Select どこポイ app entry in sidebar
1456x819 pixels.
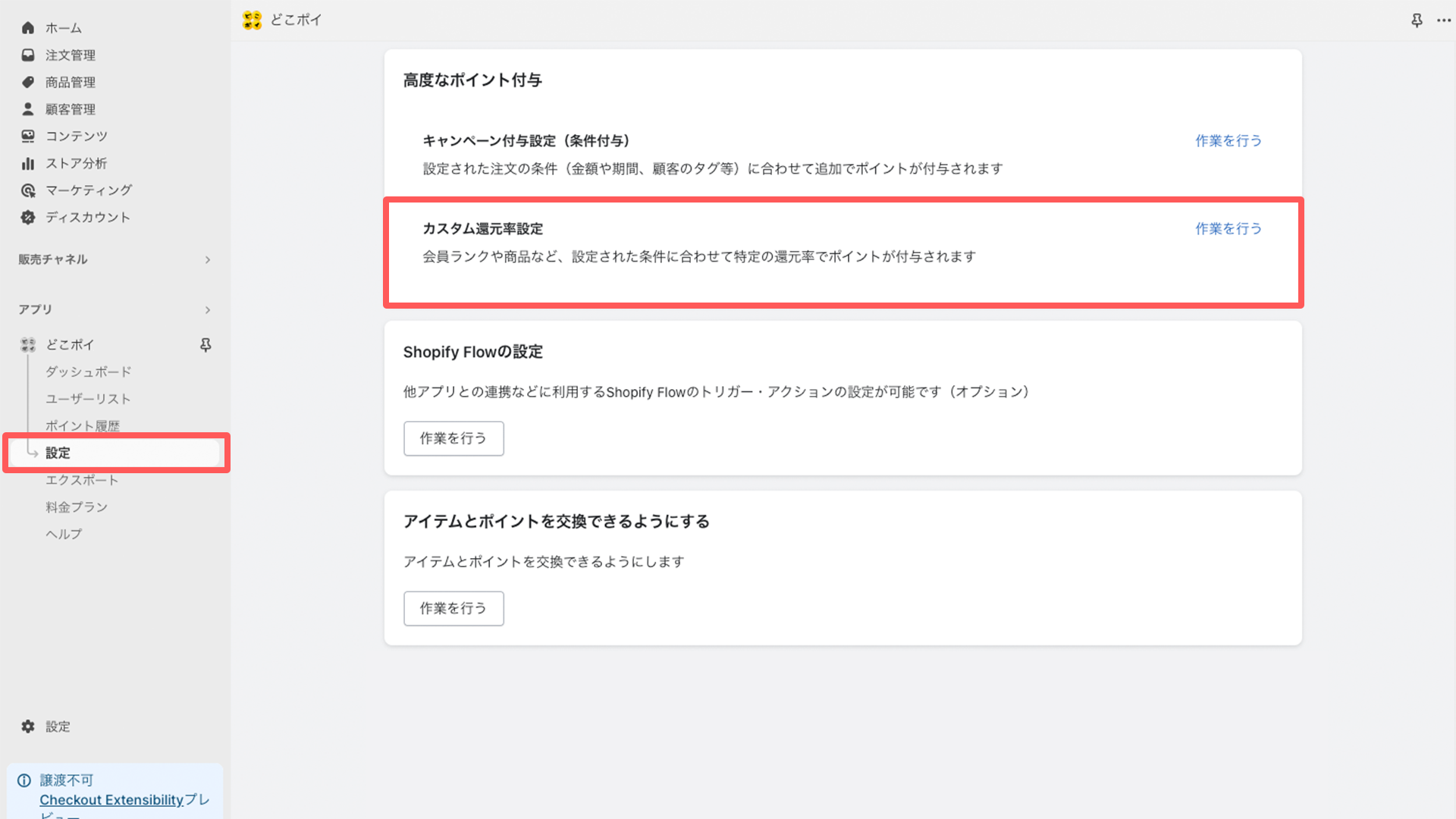click(x=70, y=345)
